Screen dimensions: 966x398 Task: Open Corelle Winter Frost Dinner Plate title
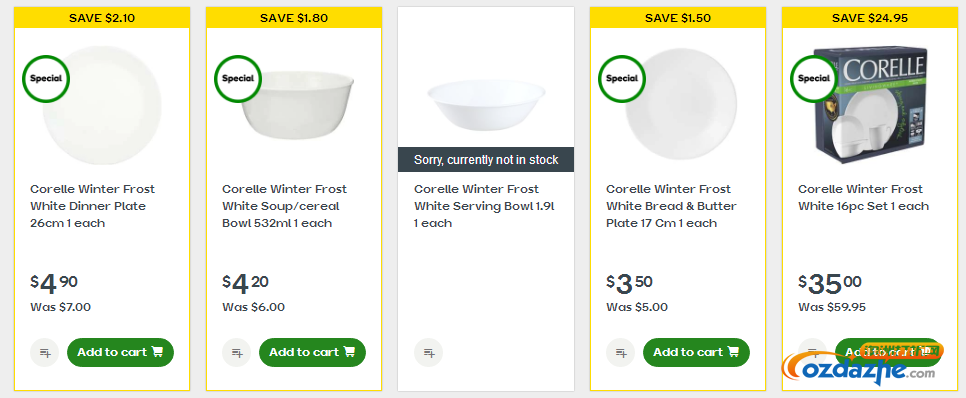click(x=92, y=206)
